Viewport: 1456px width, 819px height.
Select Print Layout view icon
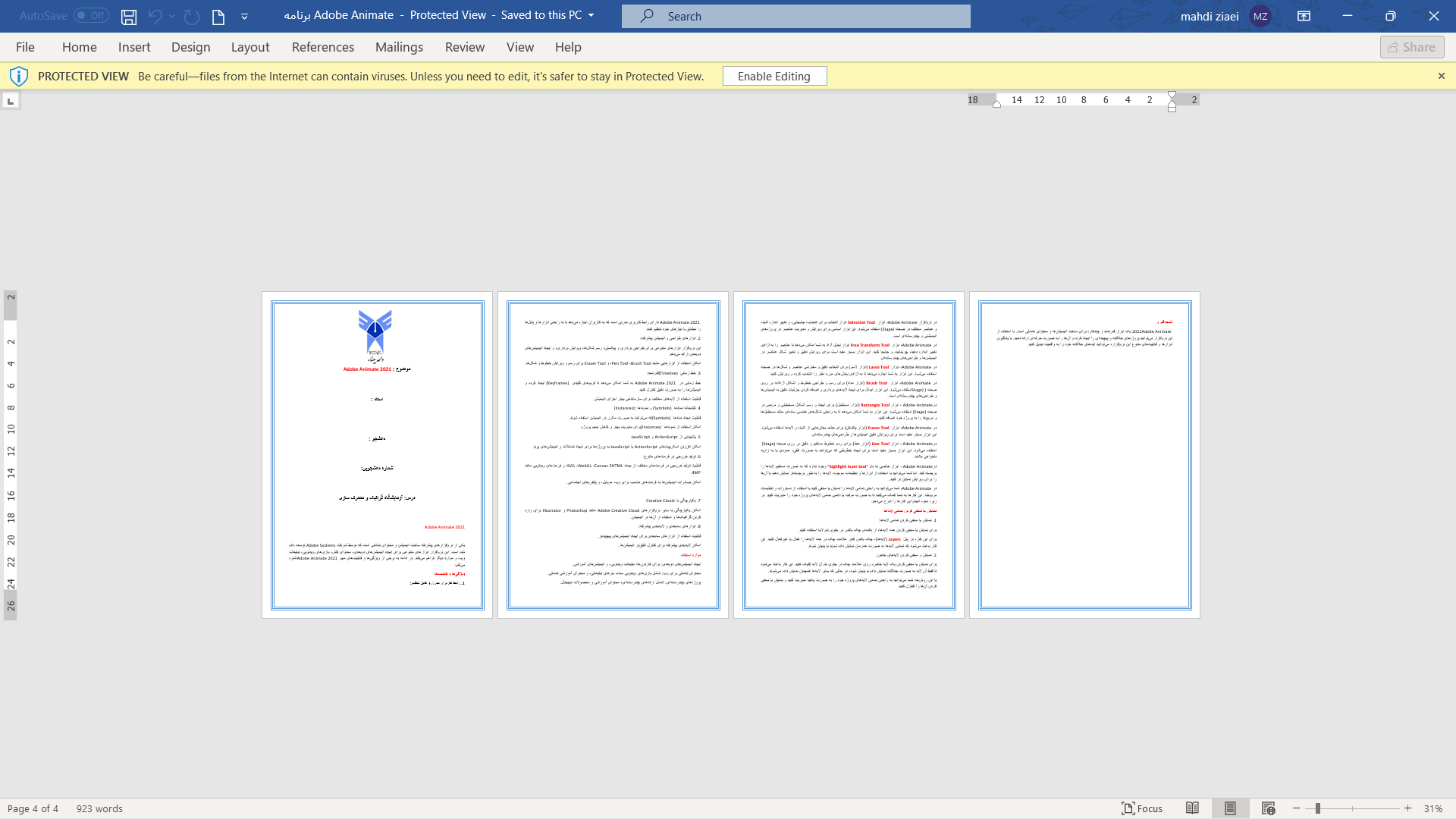click(x=1230, y=808)
